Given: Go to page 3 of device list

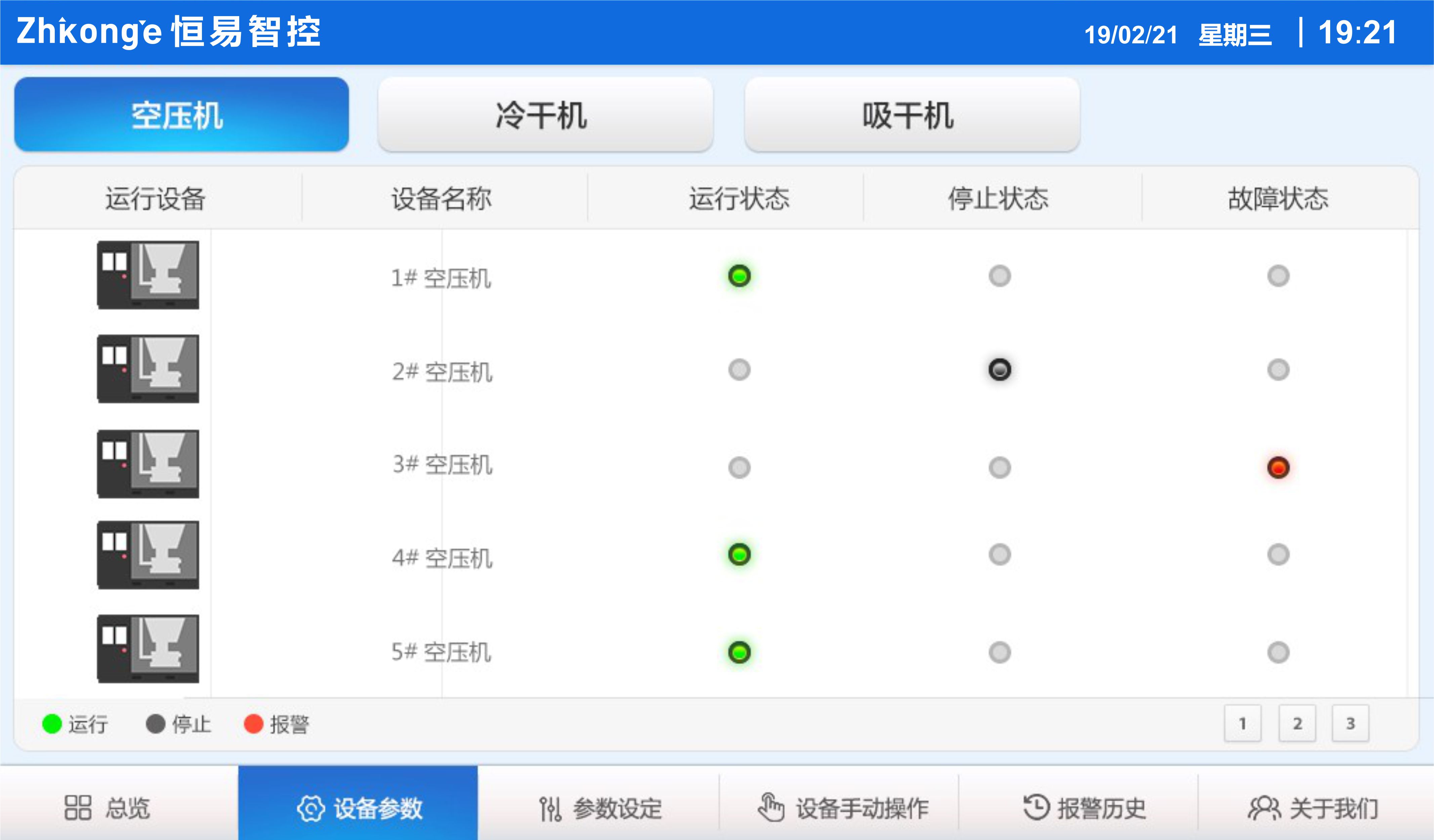Looking at the screenshot, I should click(1350, 724).
